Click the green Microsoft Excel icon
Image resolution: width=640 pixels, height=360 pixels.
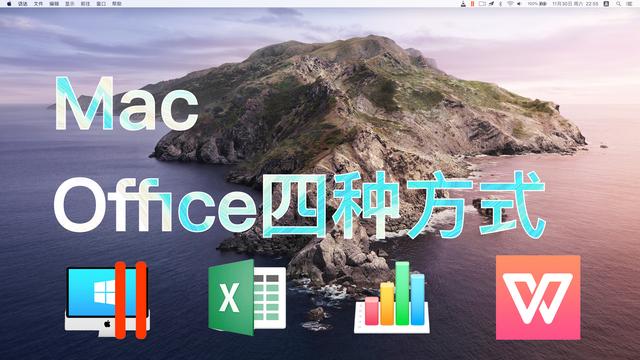pos(247,297)
